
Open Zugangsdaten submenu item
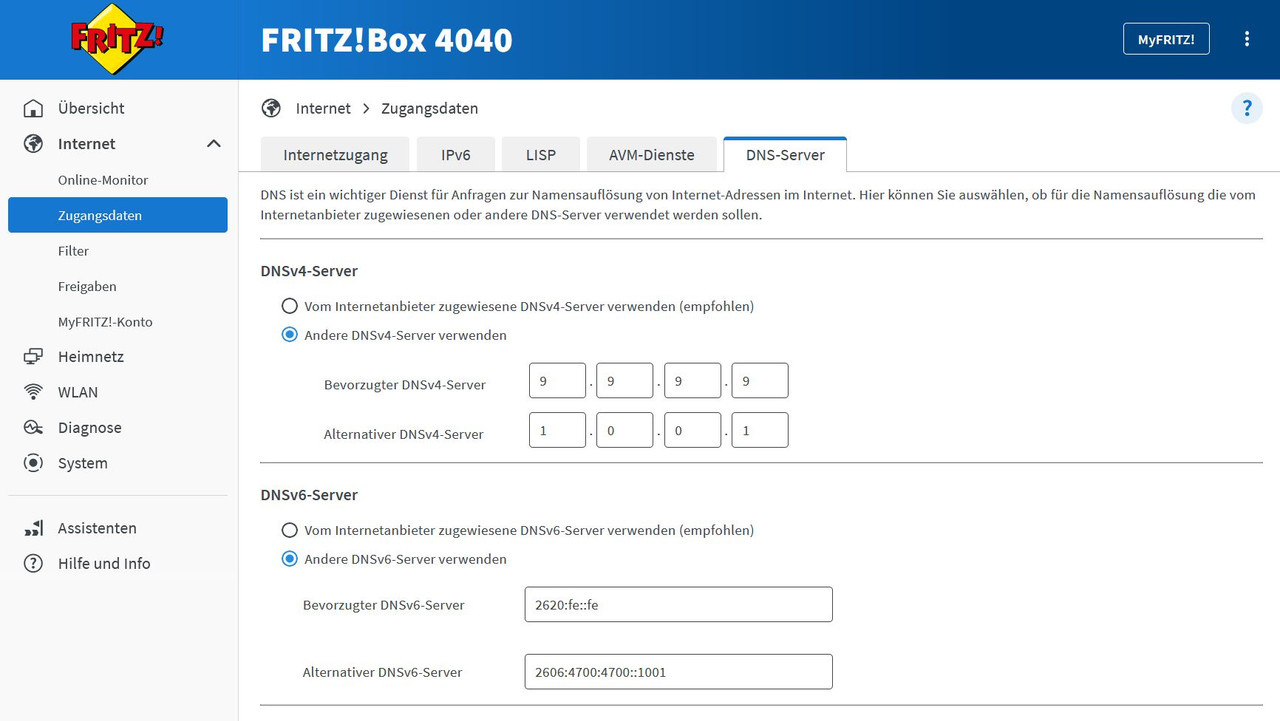pyautogui.click(x=118, y=215)
